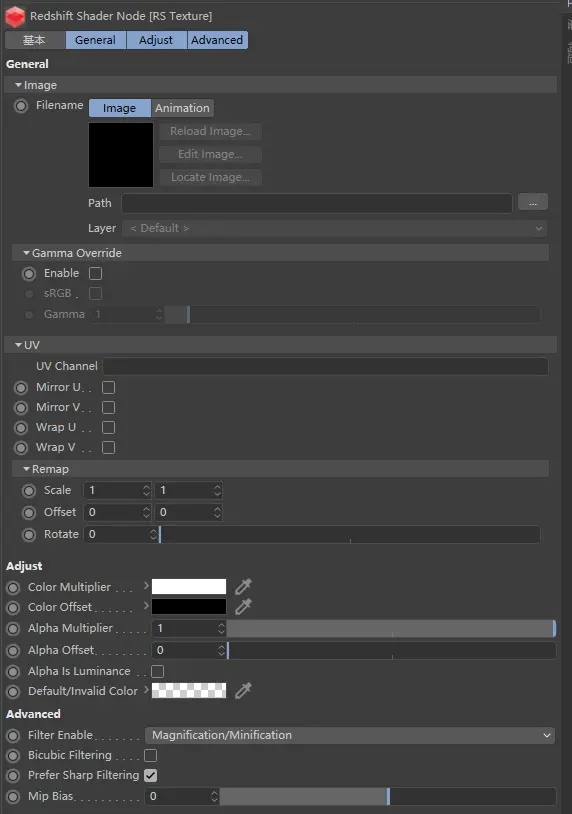Click the Mip Bias slider track
Image resolution: width=572 pixels, height=814 pixels.
(388, 796)
